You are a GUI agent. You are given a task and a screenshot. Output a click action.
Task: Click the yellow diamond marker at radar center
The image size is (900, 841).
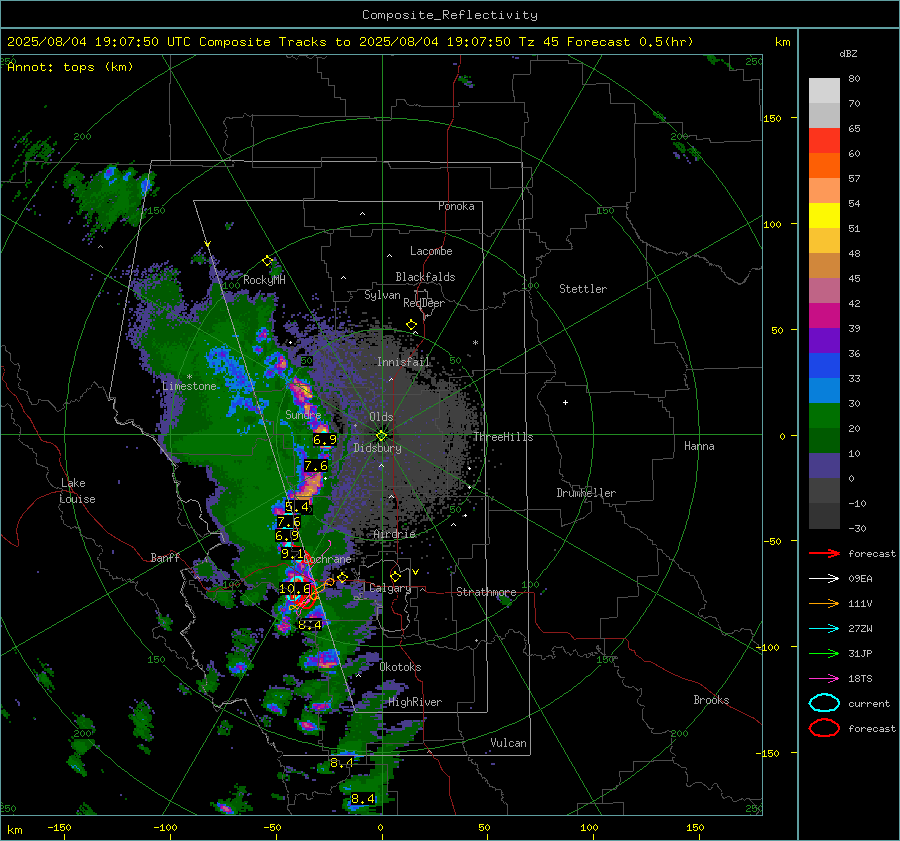(x=382, y=436)
